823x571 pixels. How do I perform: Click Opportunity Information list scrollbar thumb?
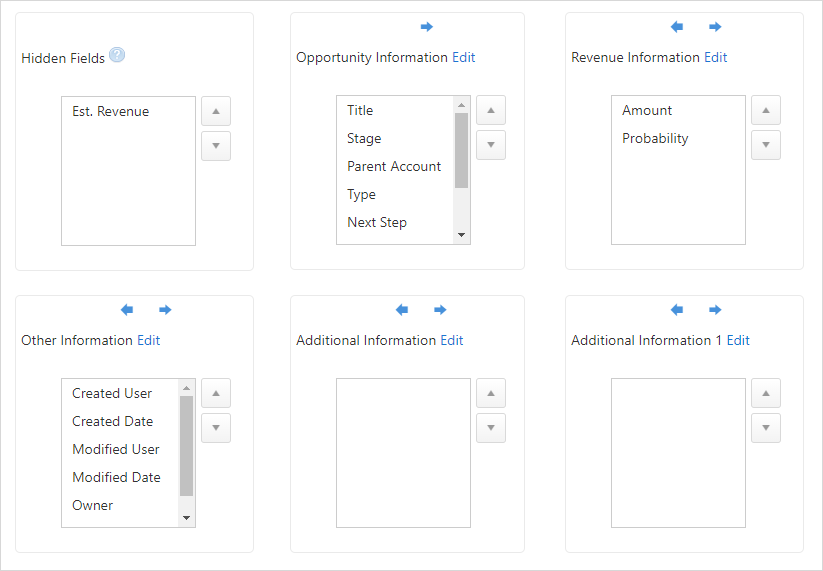pos(461,150)
